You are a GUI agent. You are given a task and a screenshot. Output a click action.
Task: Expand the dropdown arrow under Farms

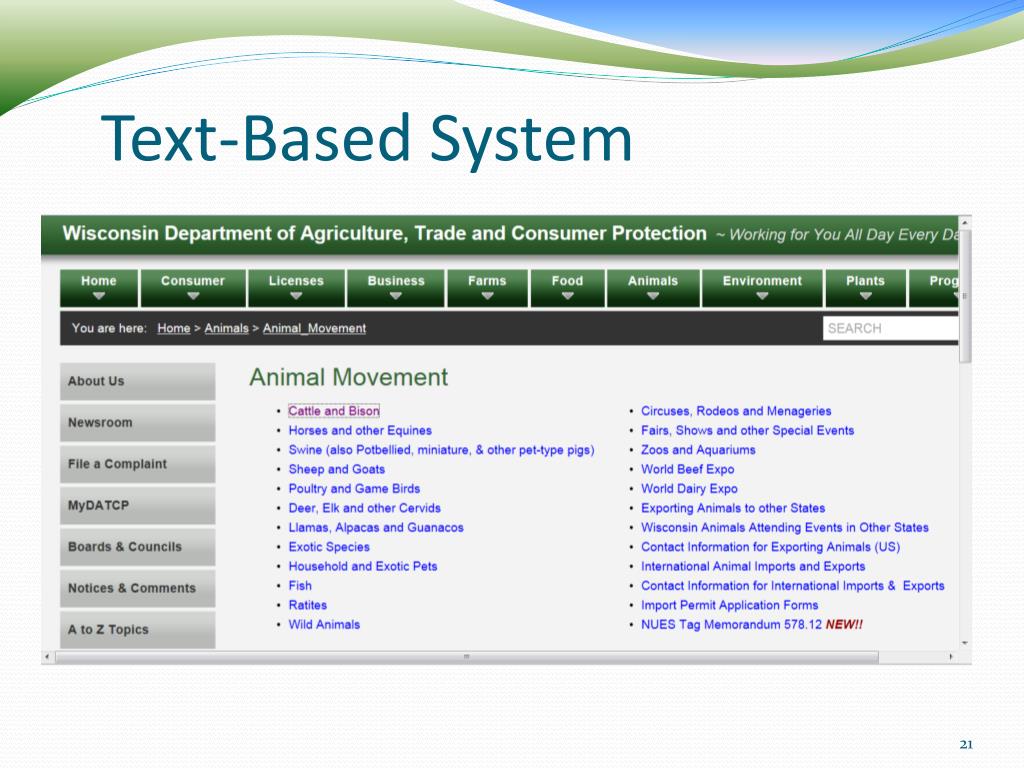[x=487, y=296]
